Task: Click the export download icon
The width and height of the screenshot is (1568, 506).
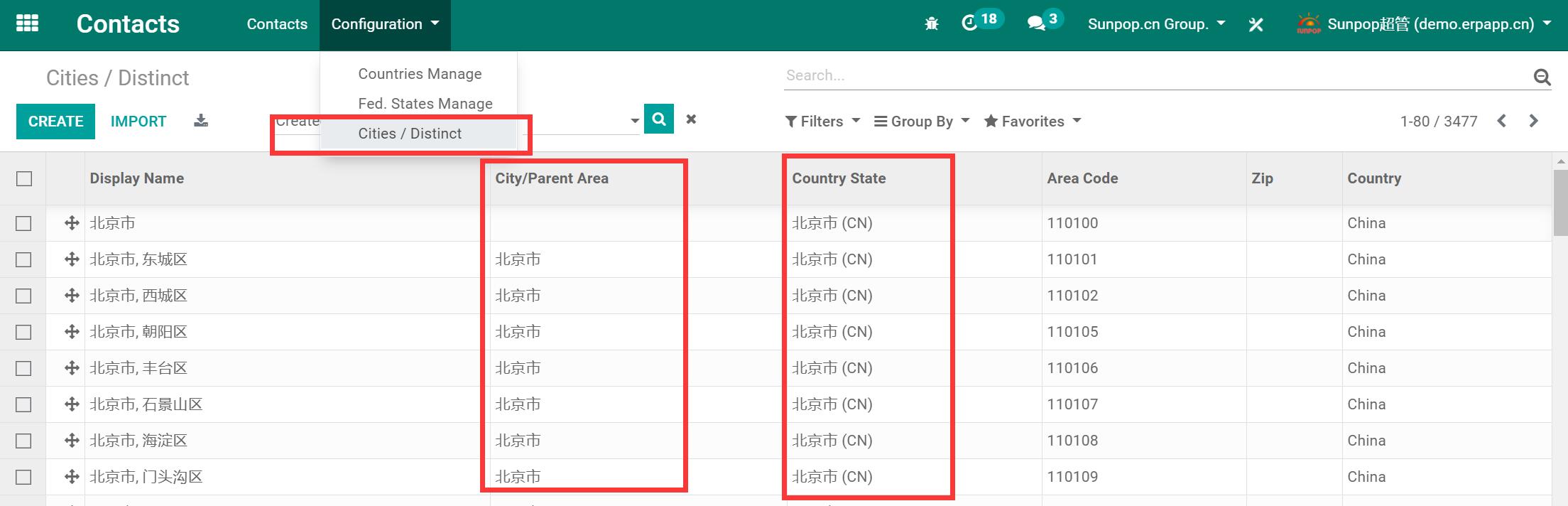Action: (x=201, y=121)
